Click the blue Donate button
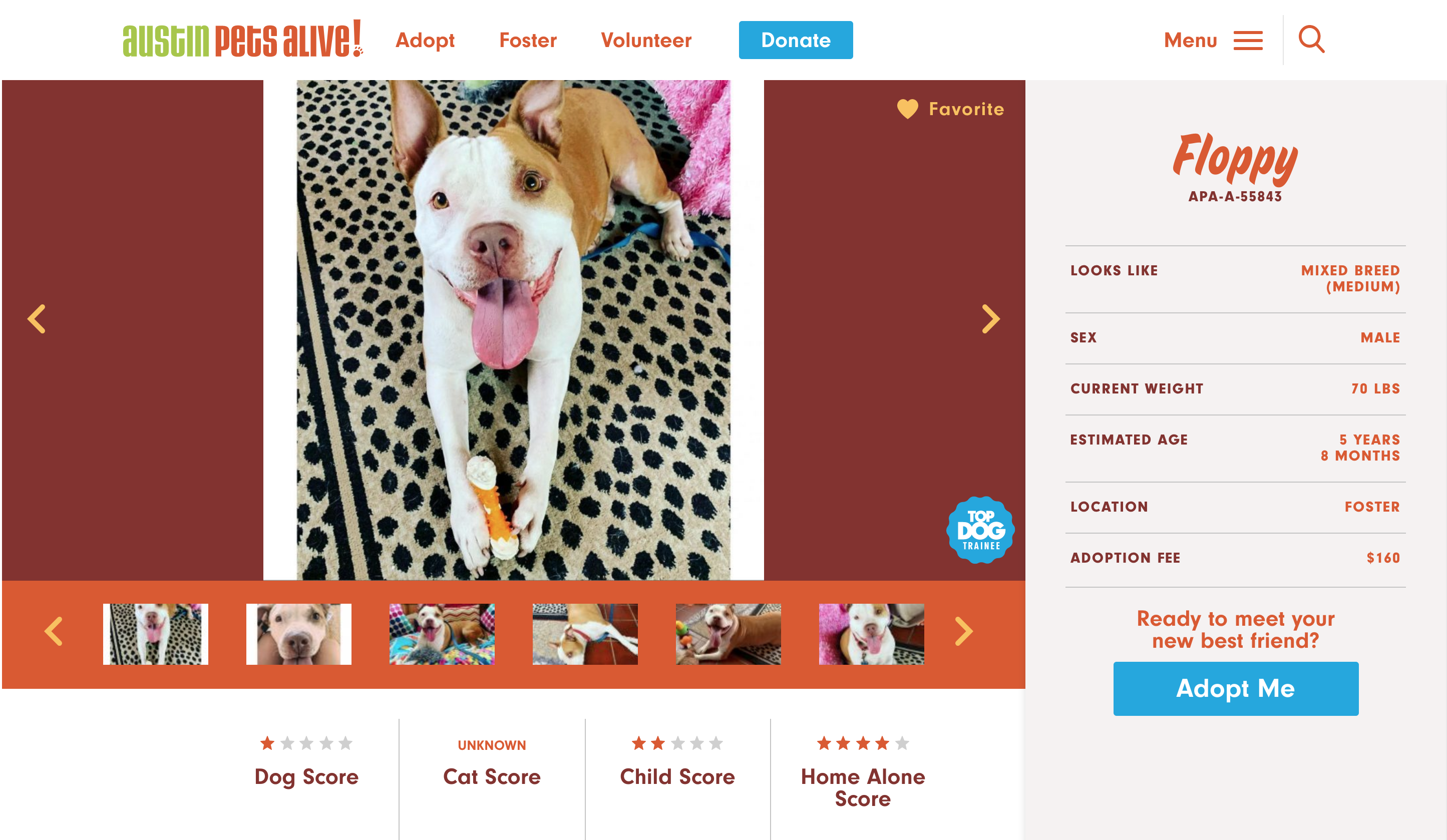This screenshot has height=840, width=1447. pyautogui.click(x=795, y=40)
